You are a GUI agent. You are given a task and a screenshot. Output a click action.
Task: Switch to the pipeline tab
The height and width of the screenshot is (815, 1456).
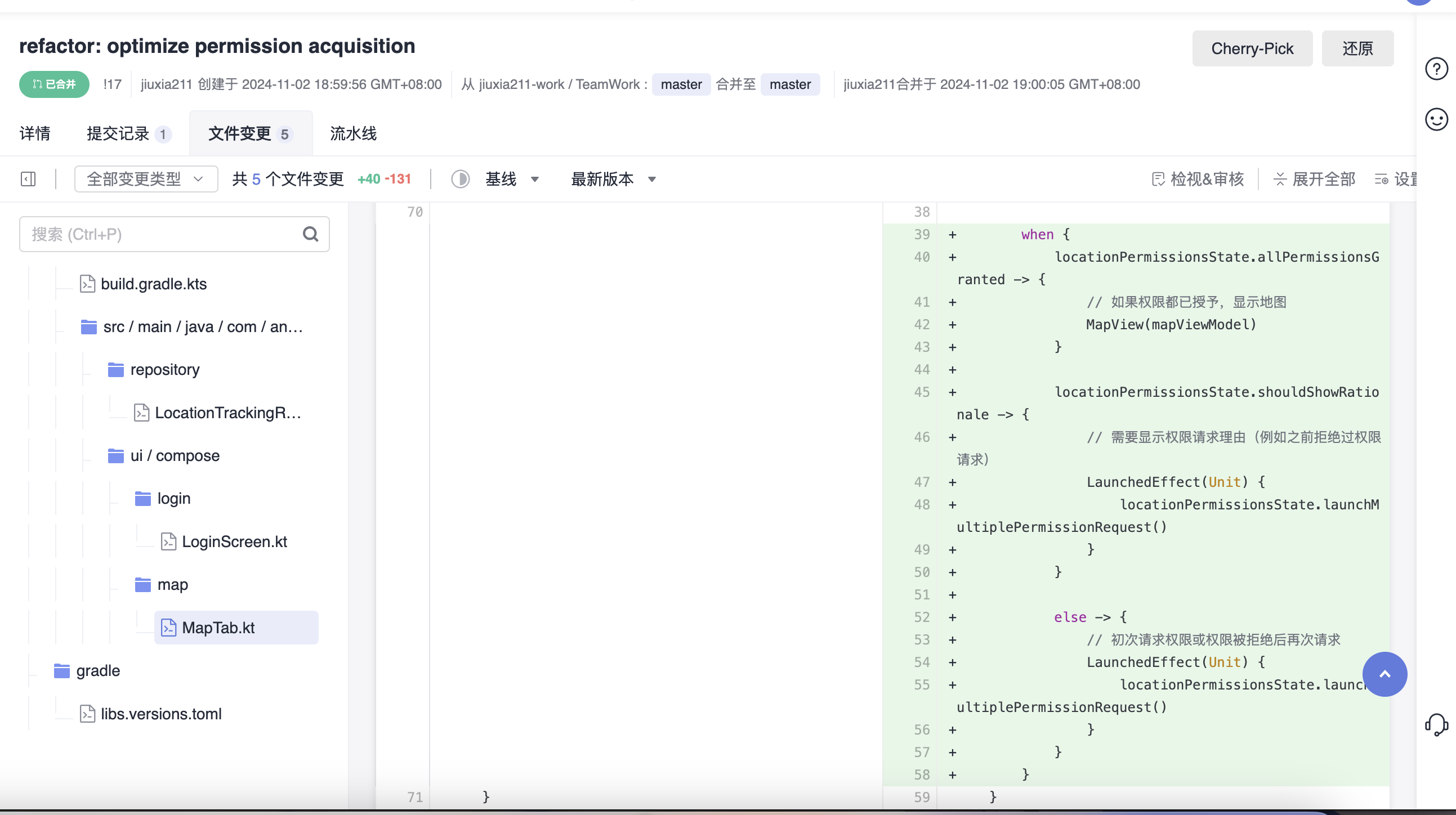pyautogui.click(x=353, y=134)
